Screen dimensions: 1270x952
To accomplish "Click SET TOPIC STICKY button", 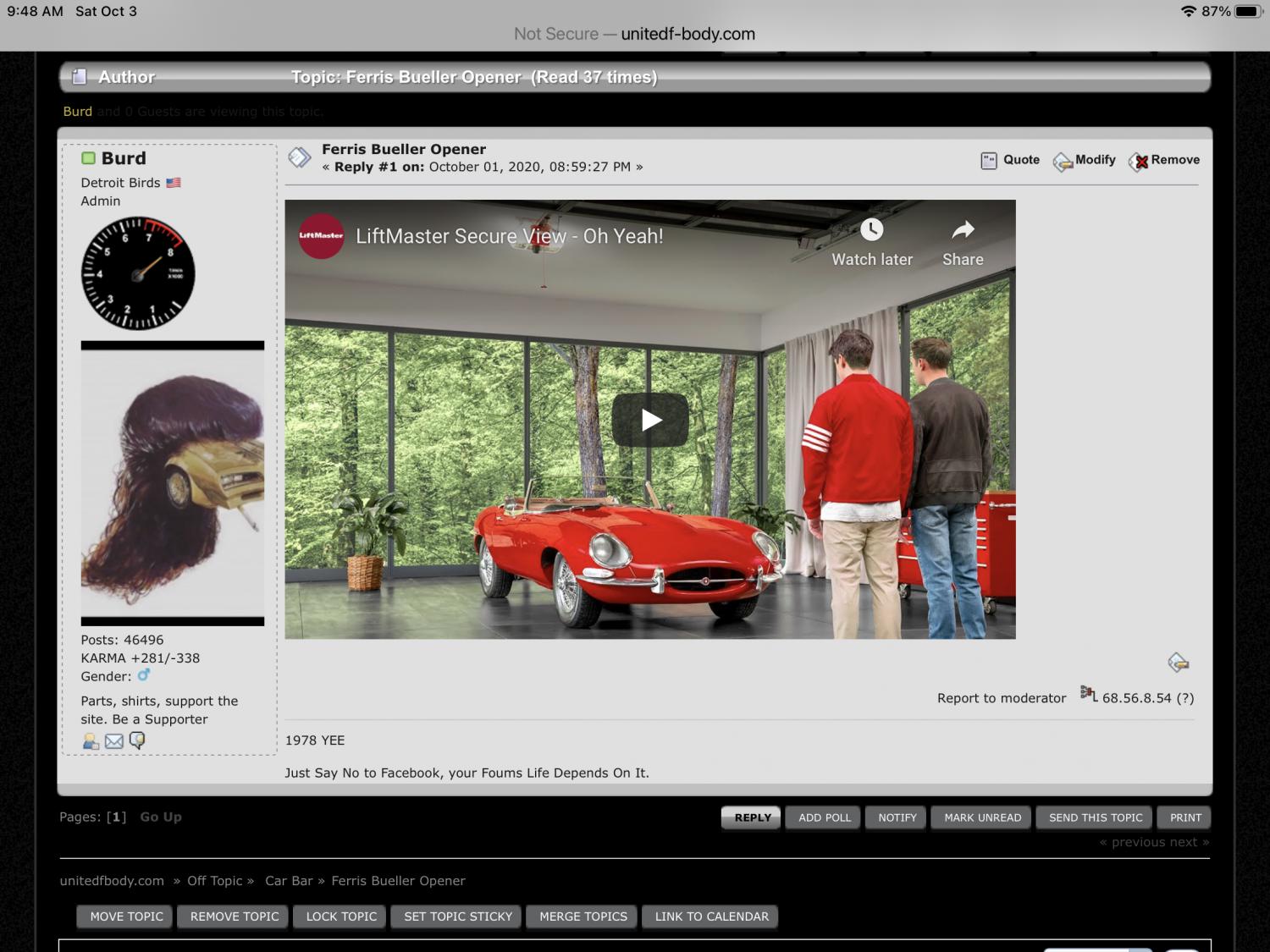I will [458, 916].
